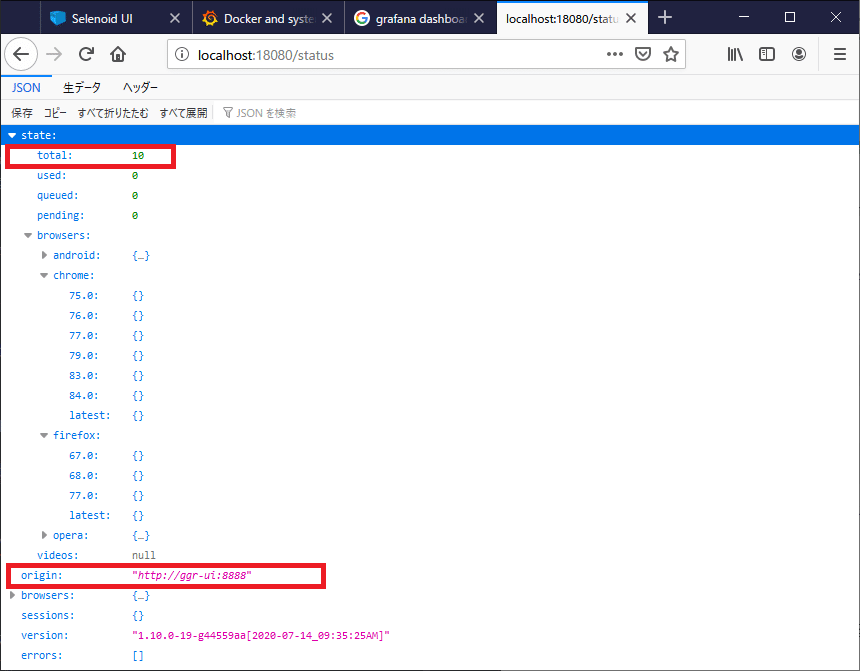The image size is (860, 671).
Task: Close the Selenoid UI tab
Action: [175, 18]
